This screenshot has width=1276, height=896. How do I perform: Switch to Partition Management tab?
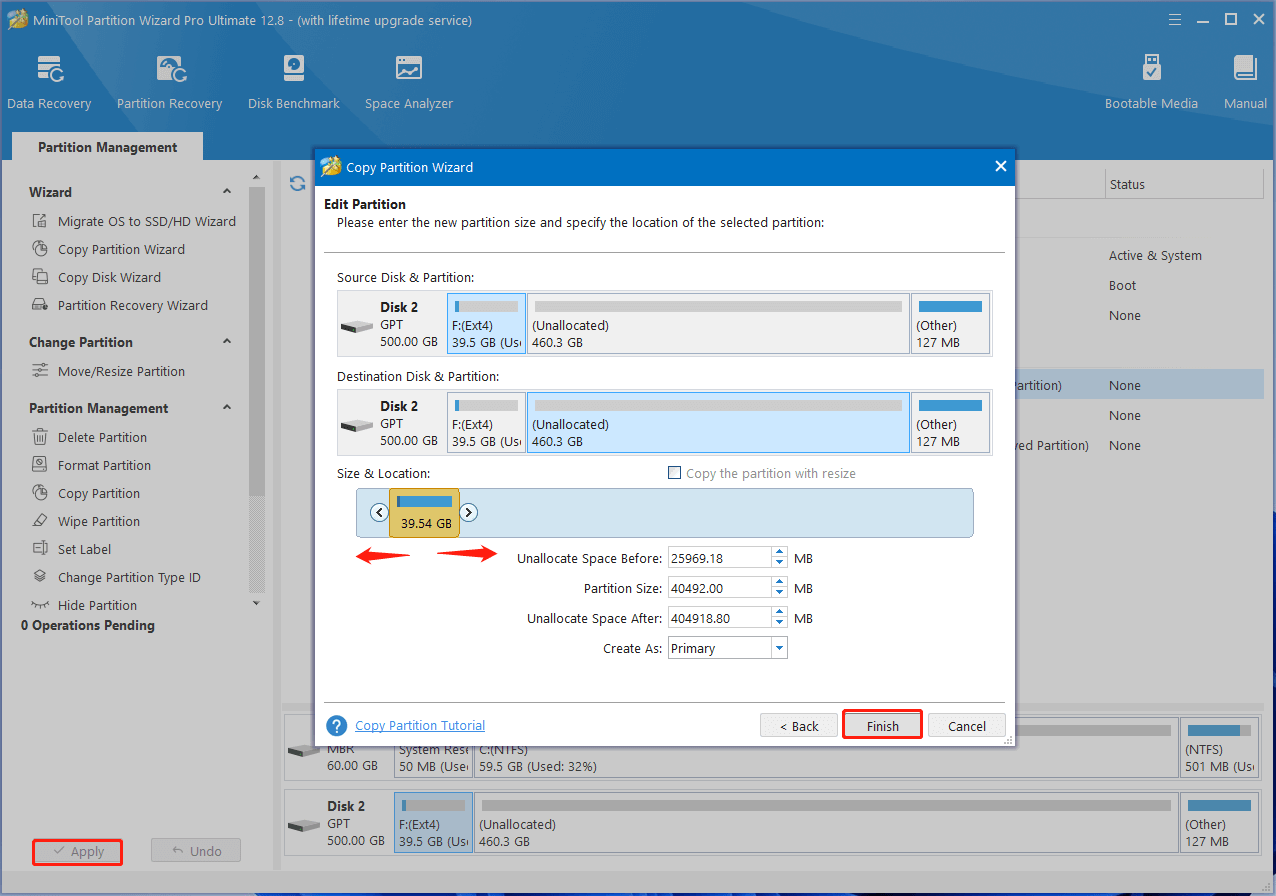click(x=107, y=147)
